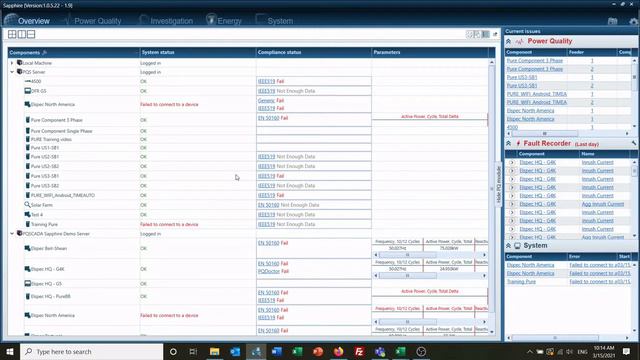Click the Fault Recorder lightning icon
This screenshot has height=360, width=640.
click(x=518, y=144)
